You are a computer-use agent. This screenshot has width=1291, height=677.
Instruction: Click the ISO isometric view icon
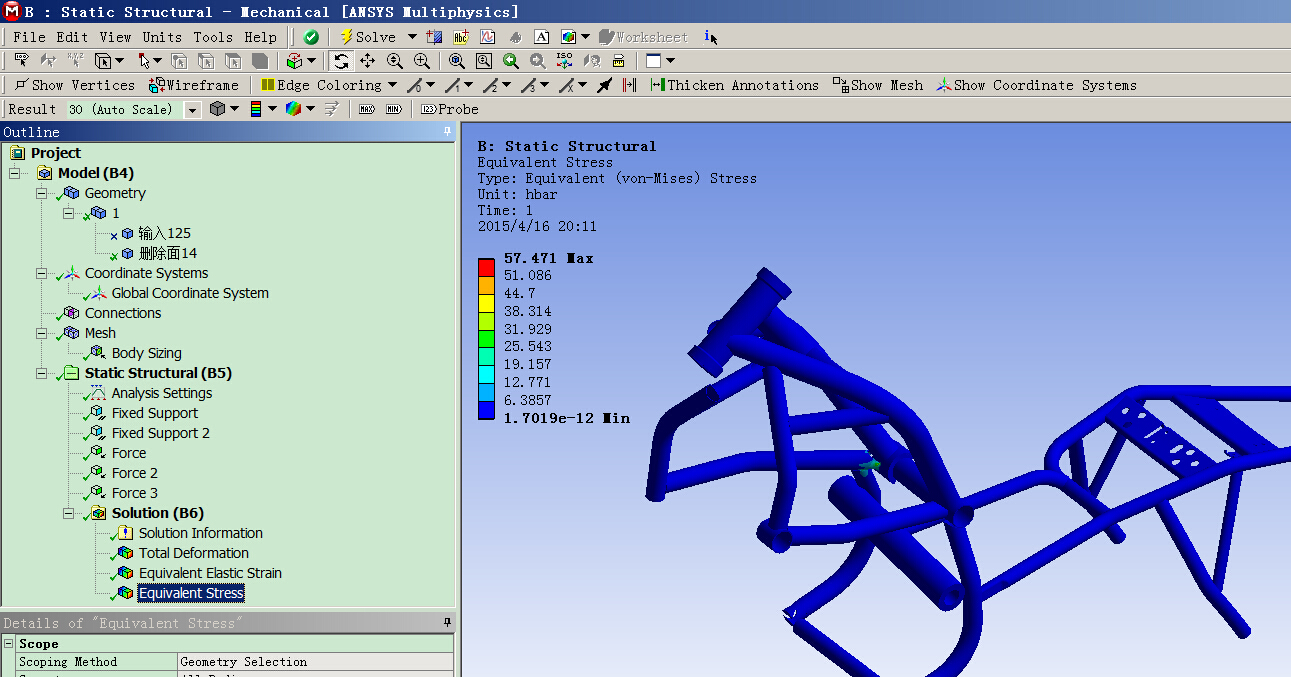click(565, 61)
